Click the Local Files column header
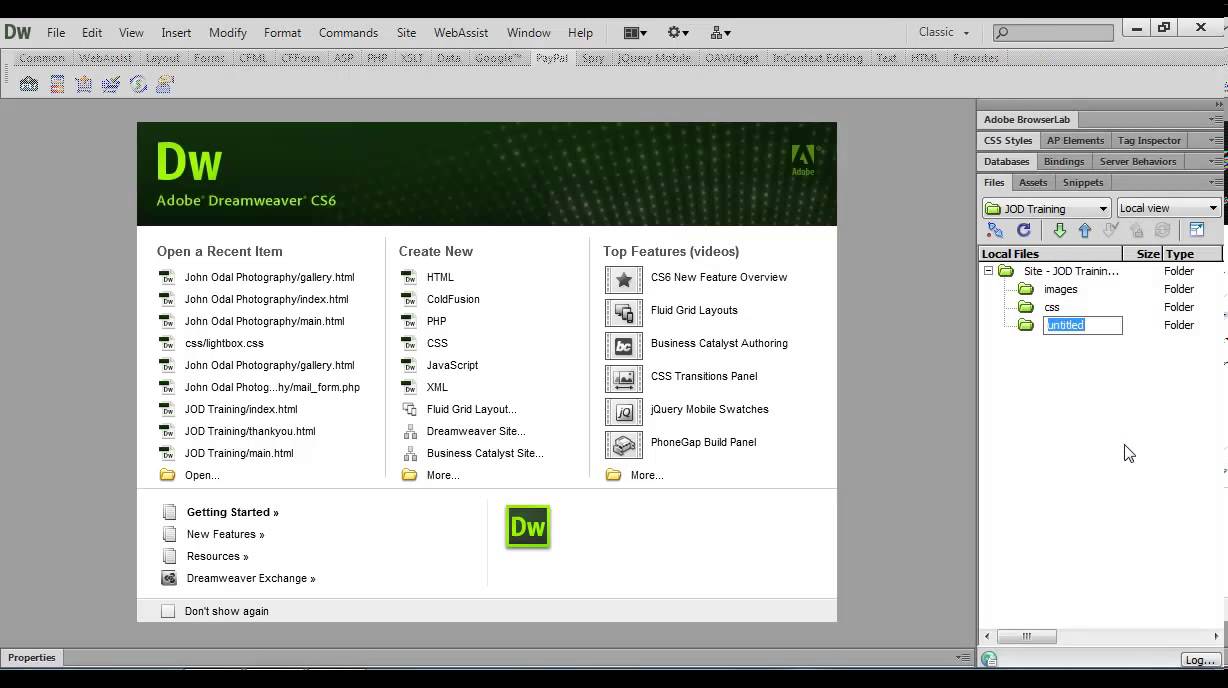1228x688 pixels. 1050,254
